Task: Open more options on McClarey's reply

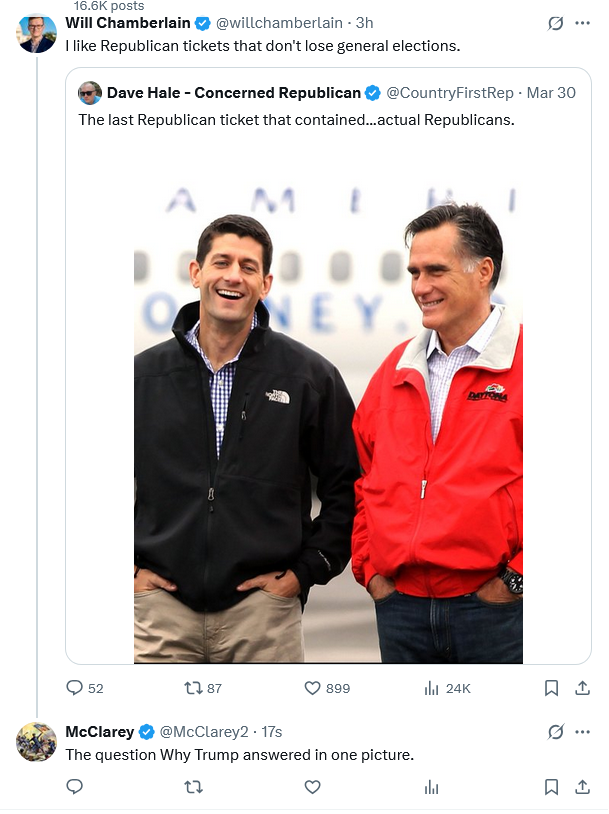Action: pyautogui.click(x=582, y=732)
